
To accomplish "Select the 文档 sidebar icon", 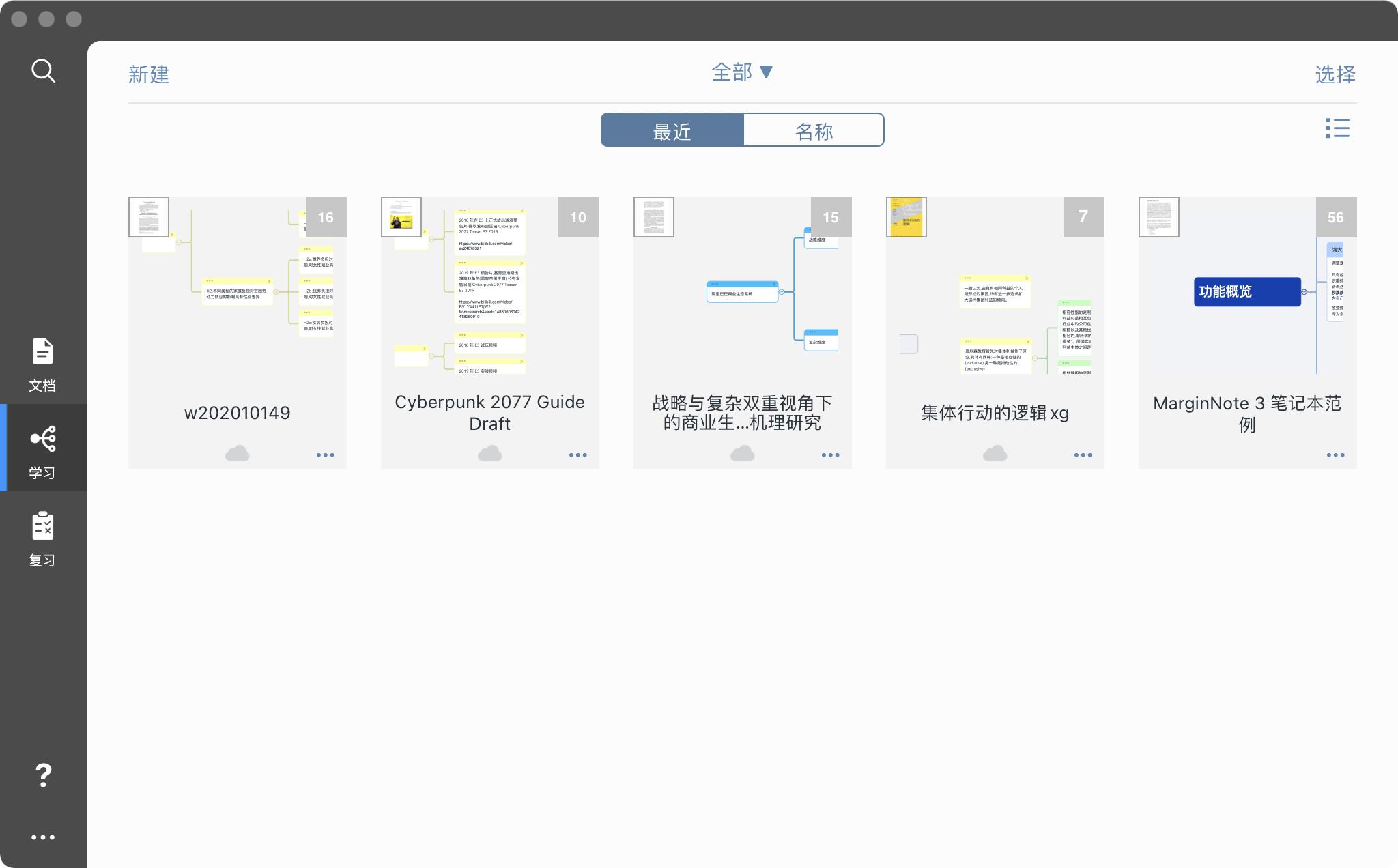I will coord(43,360).
